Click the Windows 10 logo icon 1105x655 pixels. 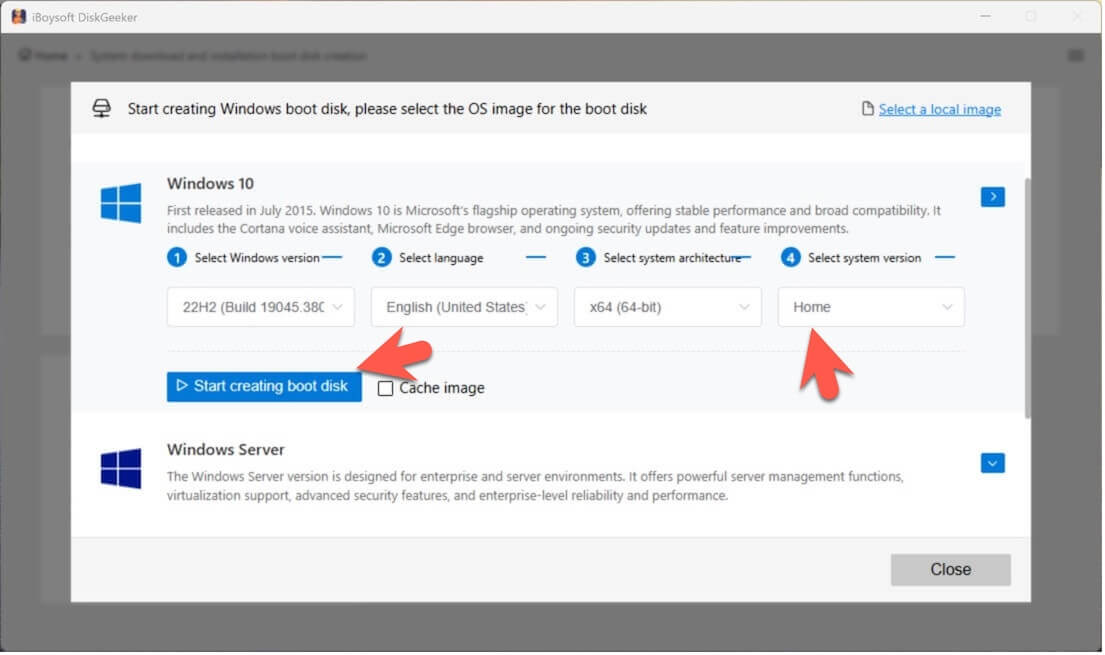121,203
